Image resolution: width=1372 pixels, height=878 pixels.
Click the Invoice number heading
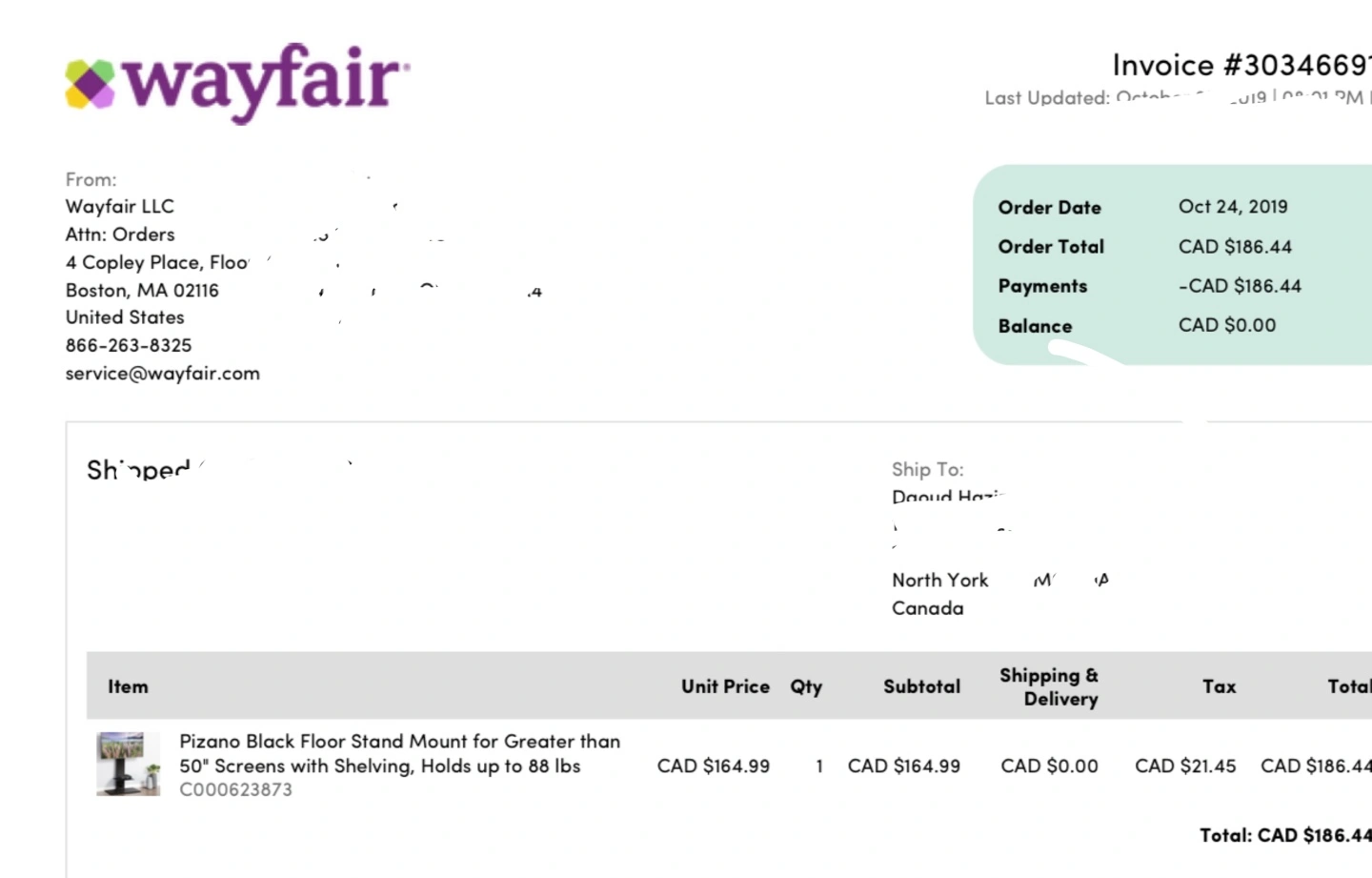tap(1241, 65)
